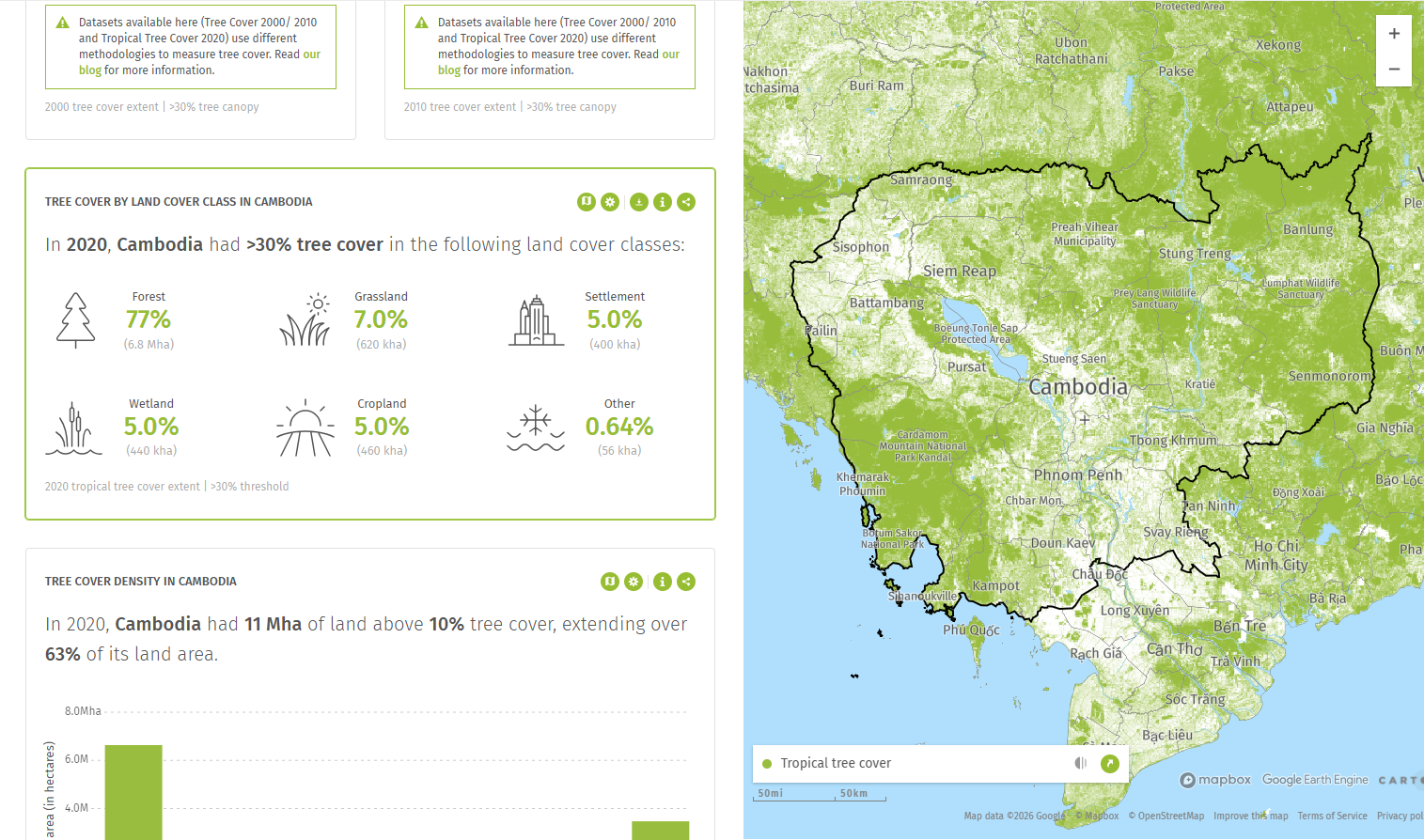The image size is (1424, 840).
Task: Click Improve this map link
Action: coord(1250,816)
